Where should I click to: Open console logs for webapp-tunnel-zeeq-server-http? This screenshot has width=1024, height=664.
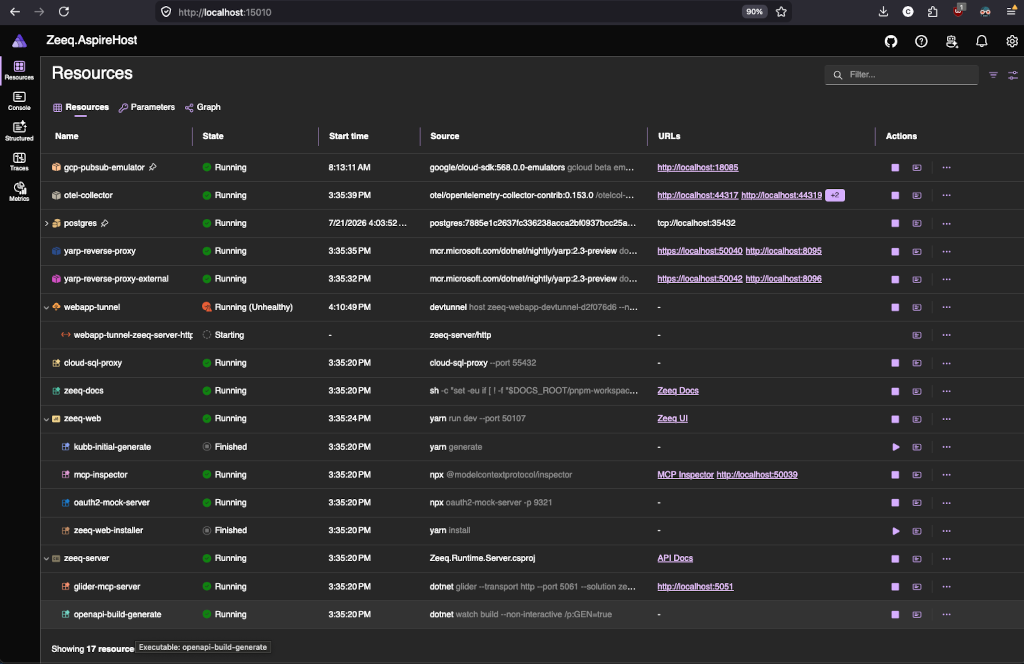point(917,335)
